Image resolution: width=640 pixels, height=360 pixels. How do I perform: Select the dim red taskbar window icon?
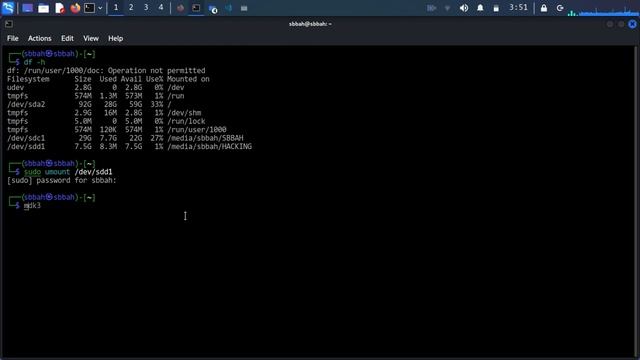180,8
